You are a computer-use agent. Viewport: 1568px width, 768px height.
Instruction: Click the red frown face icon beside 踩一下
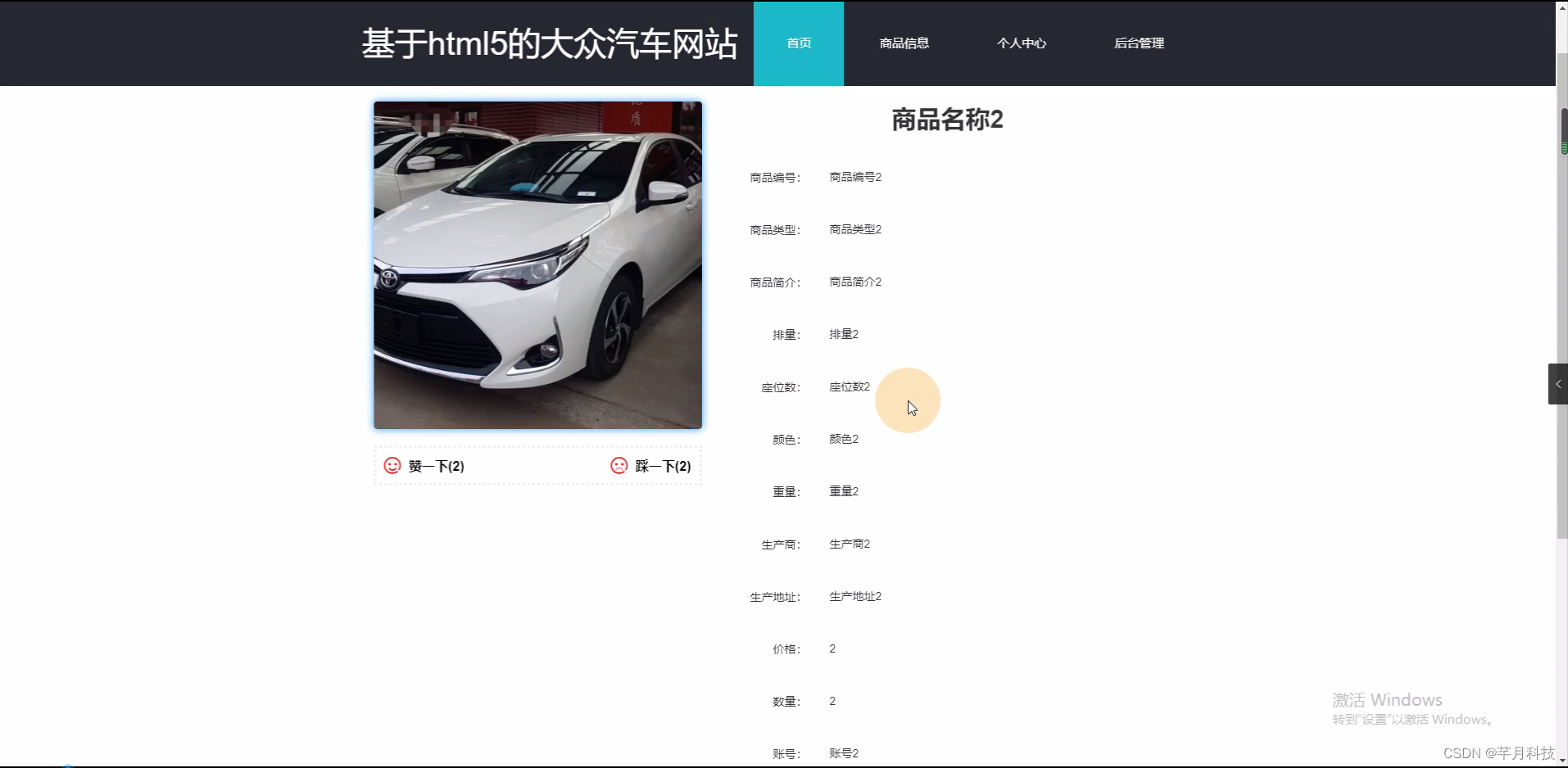tap(619, 465)
